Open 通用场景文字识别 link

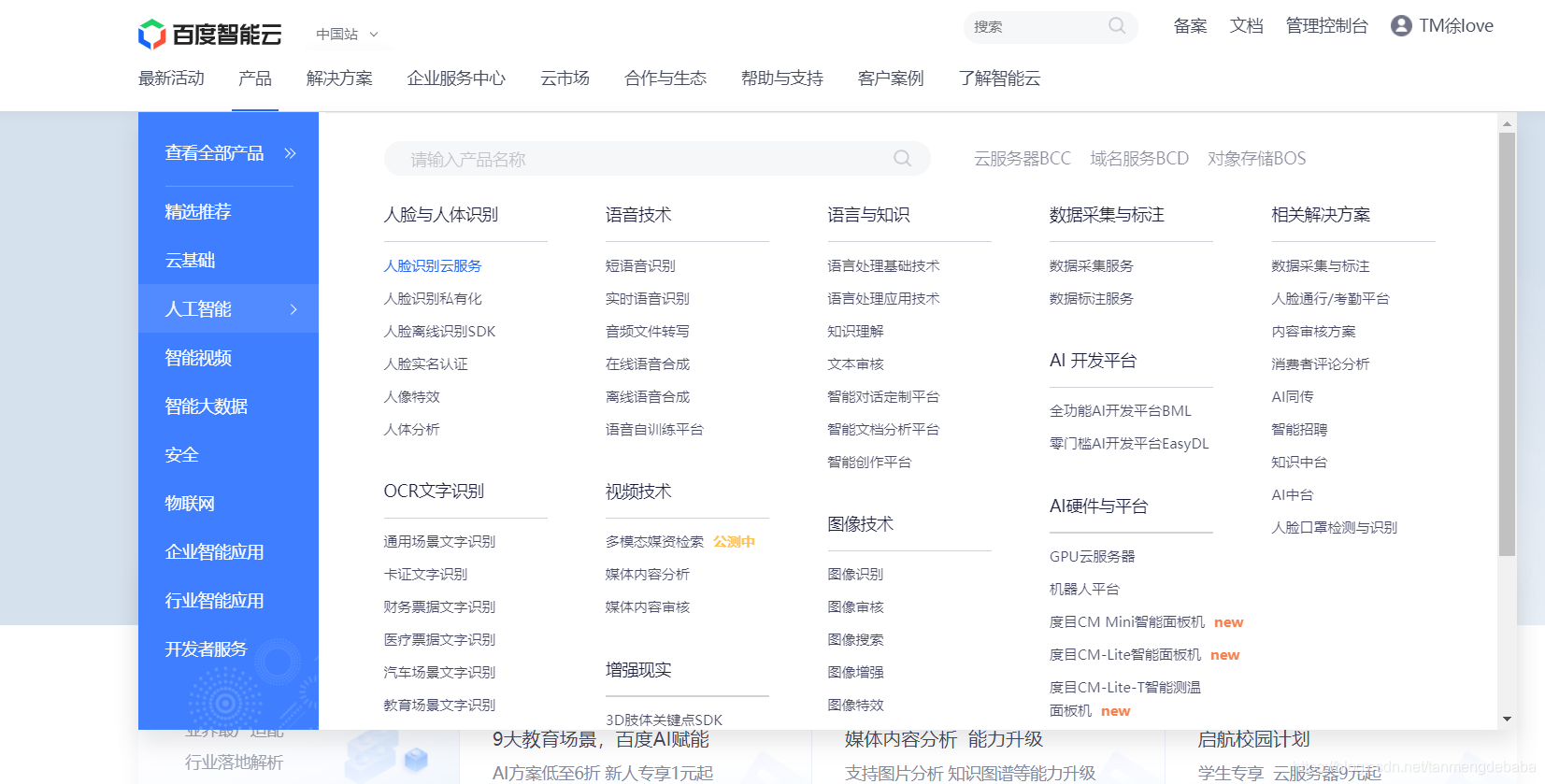(439, 542)
